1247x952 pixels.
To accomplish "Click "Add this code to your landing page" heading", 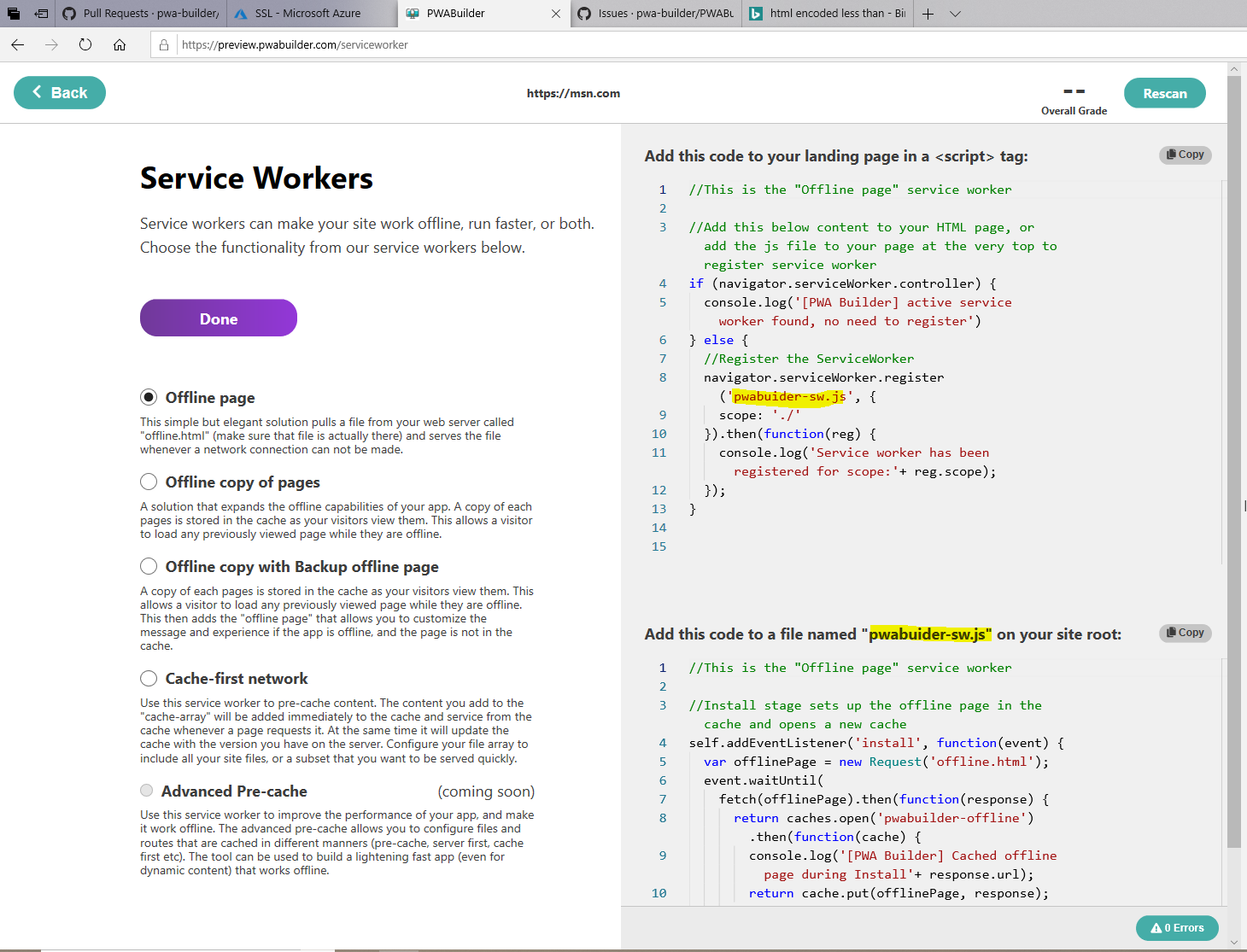I will pyautogui.click(x=836, y=156).
